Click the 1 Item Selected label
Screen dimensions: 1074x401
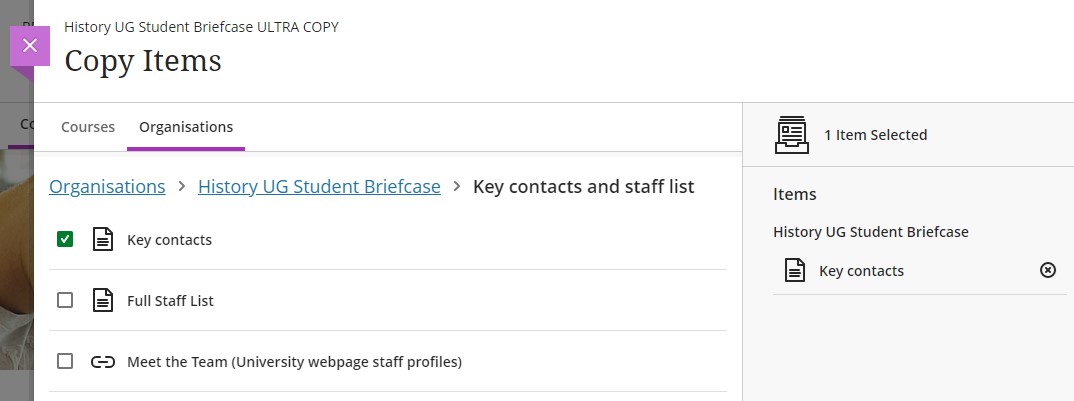point(875,134)
